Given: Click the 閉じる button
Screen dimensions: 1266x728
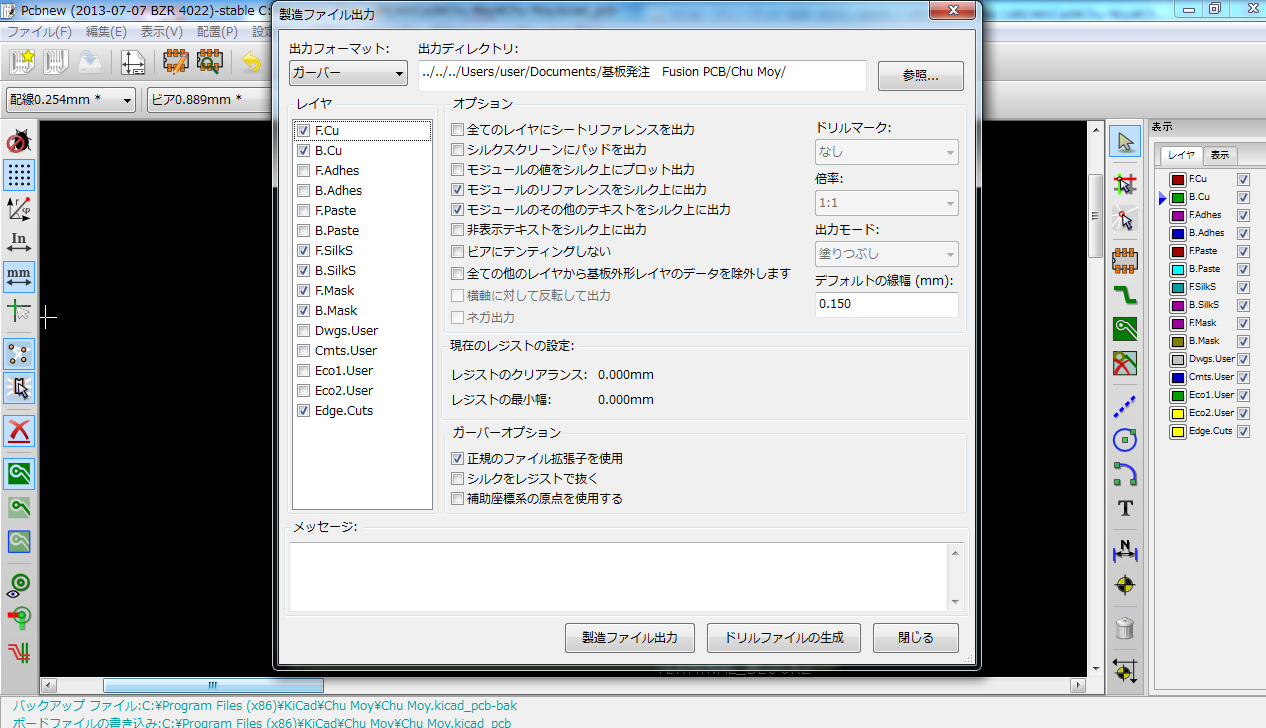Looking at the screenshot, I should click(916, 638).
